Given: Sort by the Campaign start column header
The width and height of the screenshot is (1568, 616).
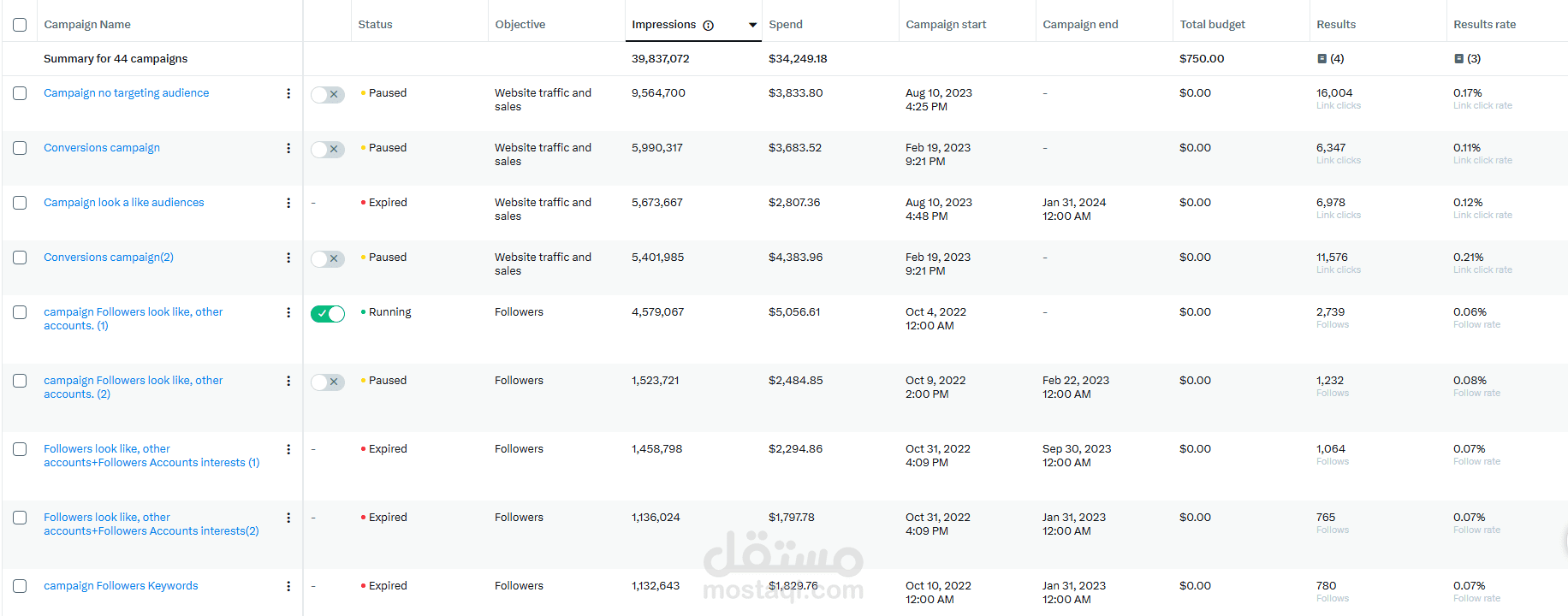Looking at the screenshot, I should click(946, 24).
